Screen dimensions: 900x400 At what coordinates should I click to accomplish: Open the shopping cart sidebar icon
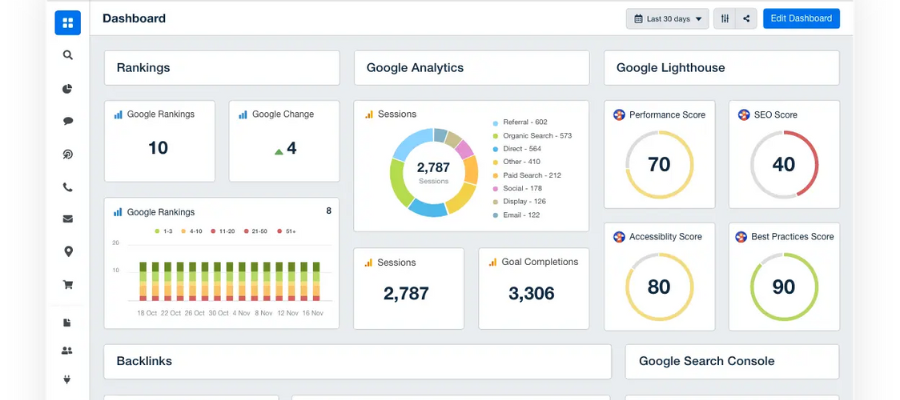68,285
